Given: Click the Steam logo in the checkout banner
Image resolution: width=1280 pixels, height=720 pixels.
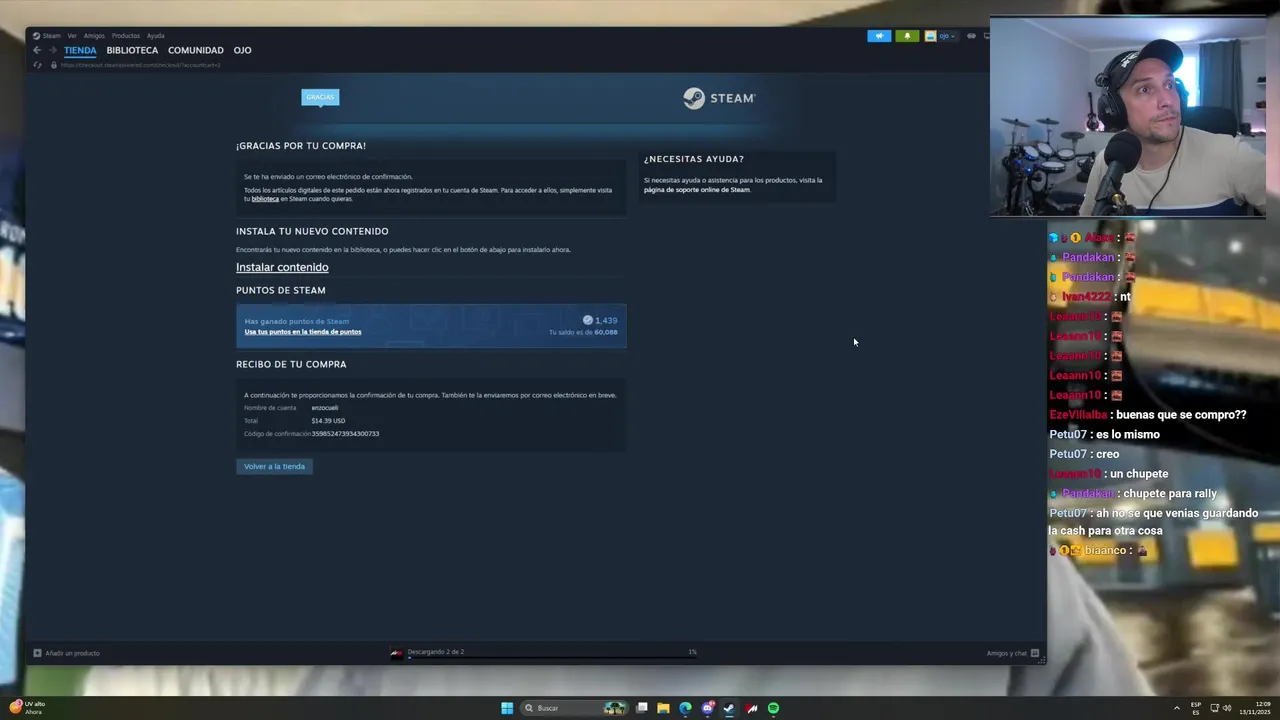Looking at the screenshot, I should tap(719, 98).
